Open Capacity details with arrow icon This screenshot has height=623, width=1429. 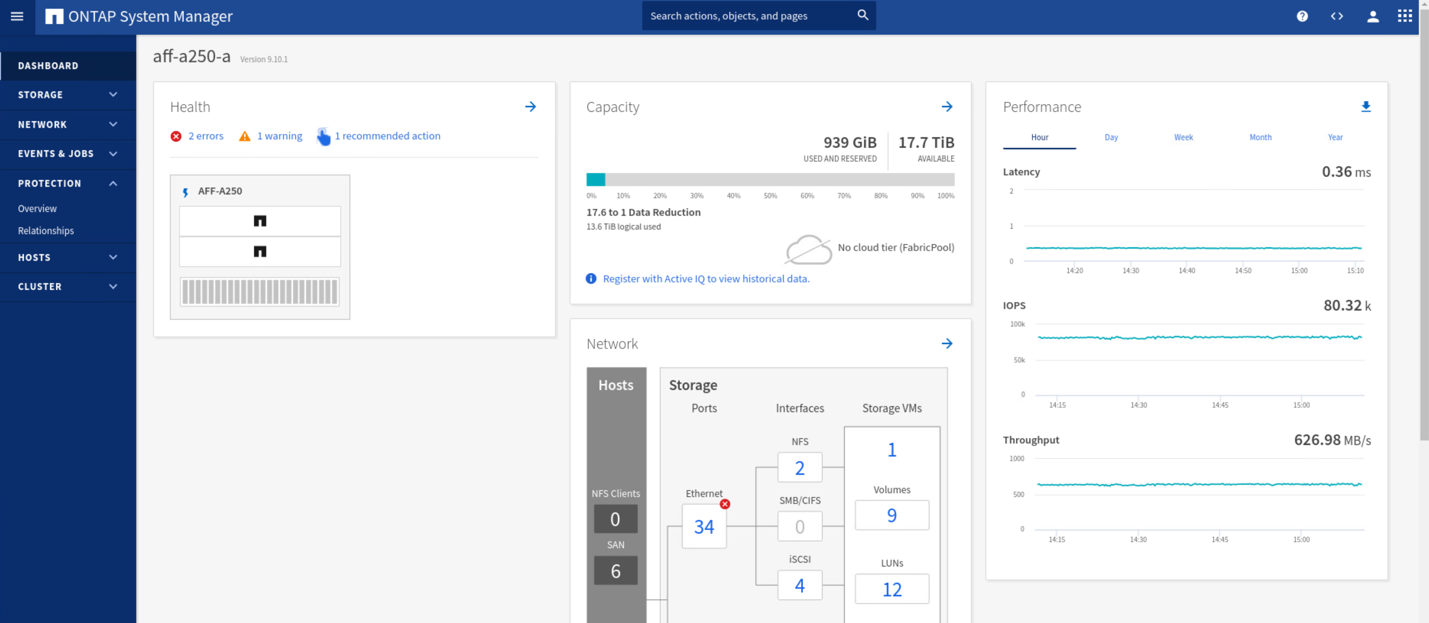tap(946, 107)
